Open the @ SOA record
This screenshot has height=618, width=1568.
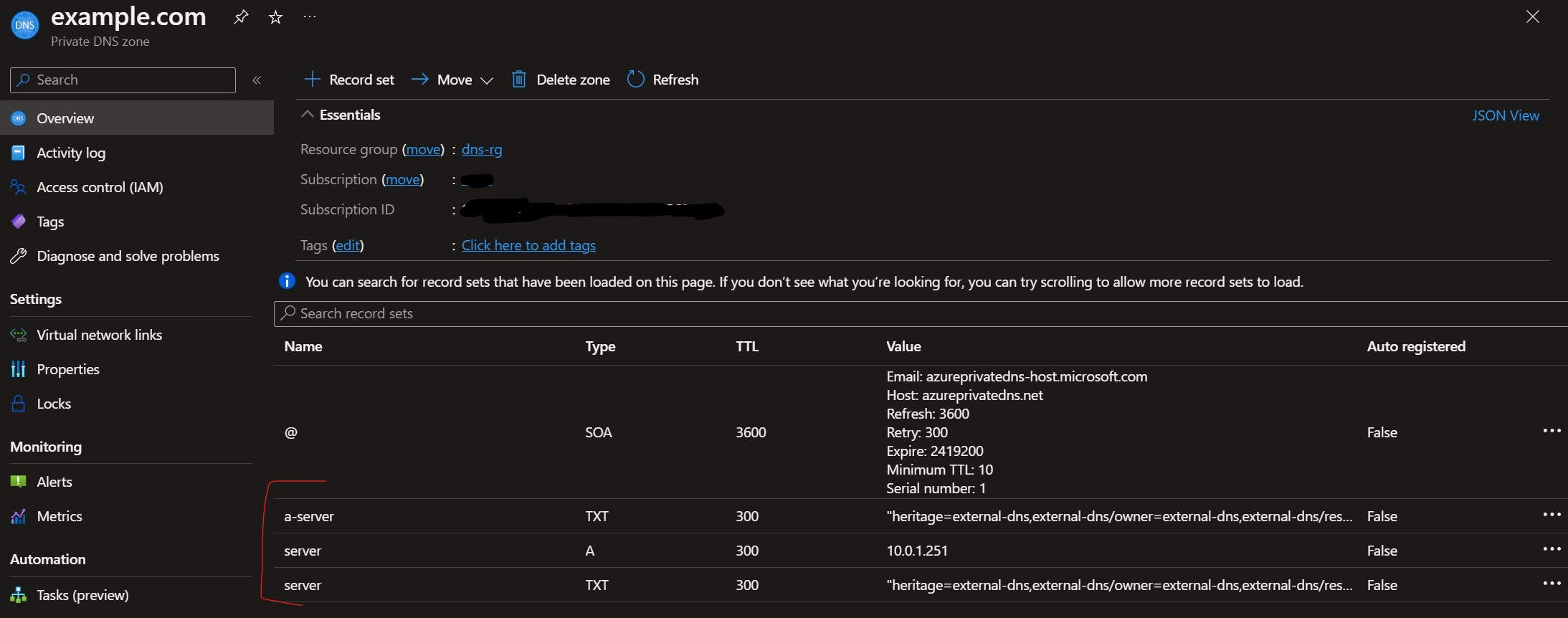(x=290, y=432)
